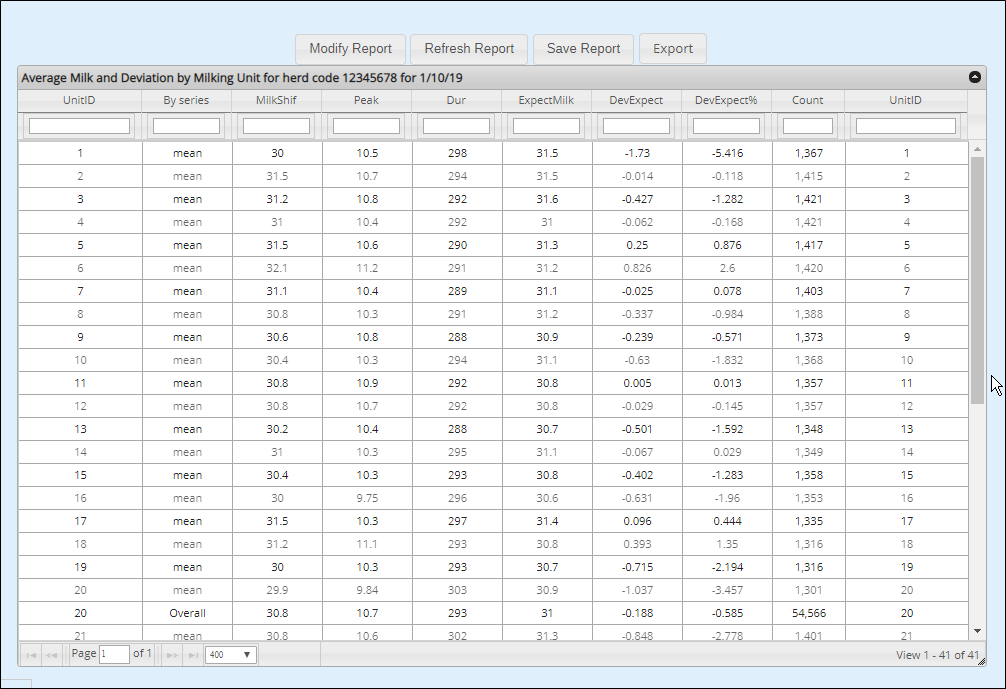Save the report with Save Report
Viewport: 1006px width, 689px height.
pyautogui.click(x=583, y=48)
